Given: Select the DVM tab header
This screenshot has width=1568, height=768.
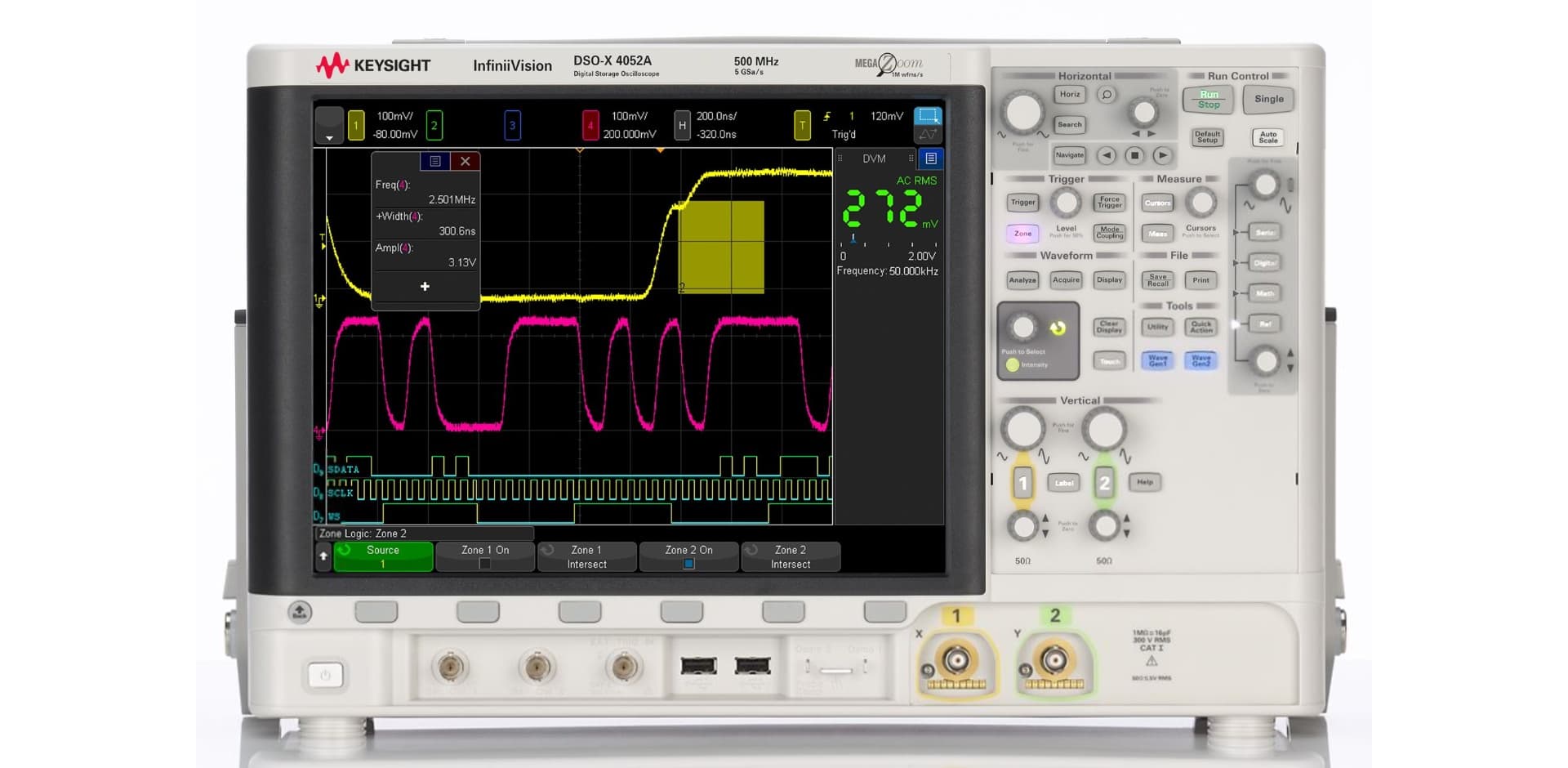Looking at the screenshot, I should pyautogui.click(x=874, y=158).
